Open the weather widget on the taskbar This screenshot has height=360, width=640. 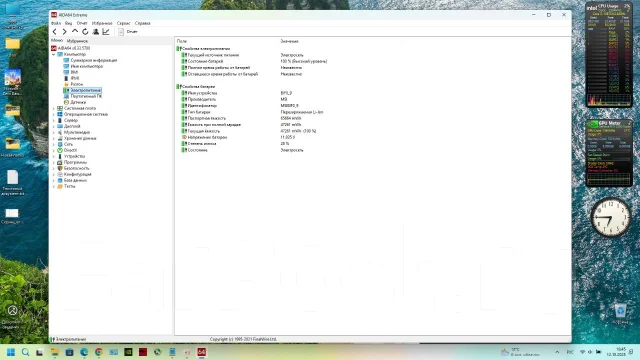[520, 352]
